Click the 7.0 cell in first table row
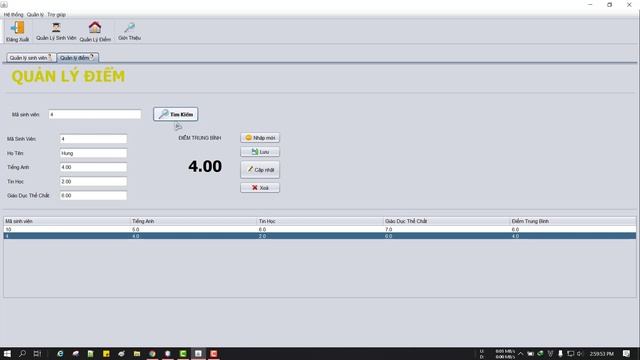 coord(447,229)
